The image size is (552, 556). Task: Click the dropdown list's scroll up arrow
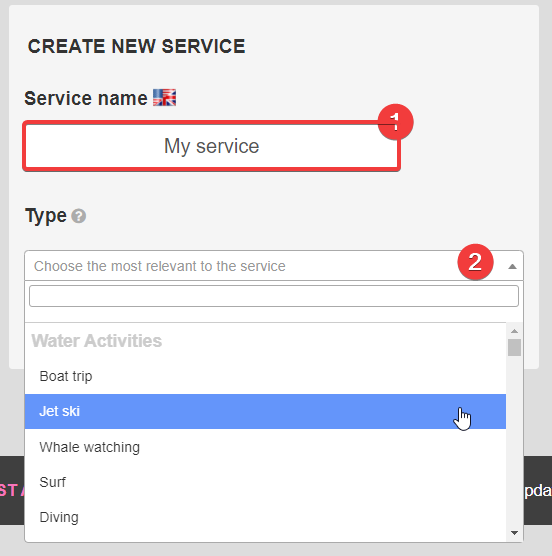(514, 331)
